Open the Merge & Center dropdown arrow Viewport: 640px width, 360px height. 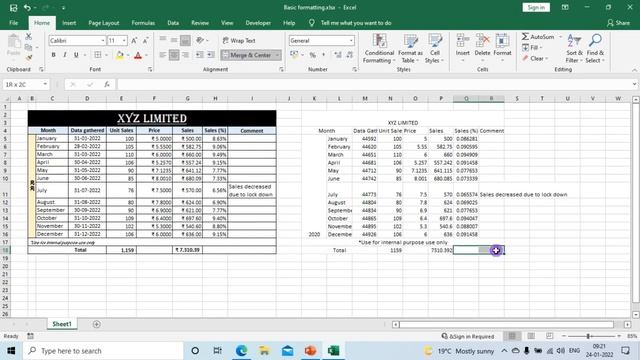277,55
